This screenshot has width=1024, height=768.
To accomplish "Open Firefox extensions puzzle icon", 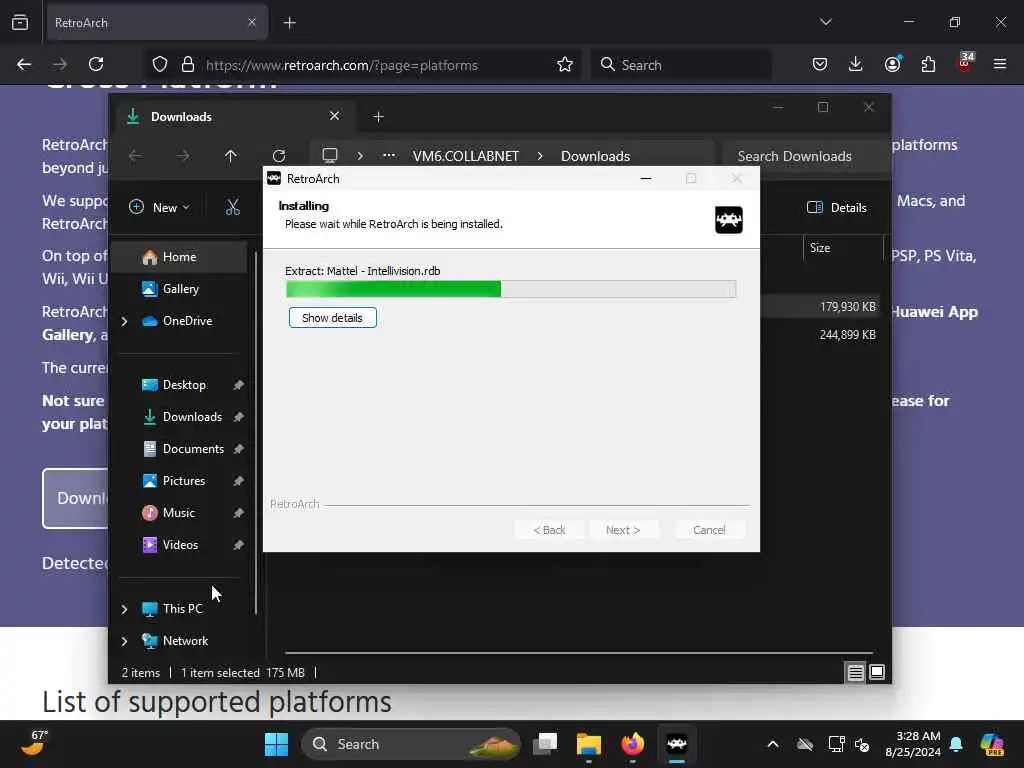I will point(928,64).
